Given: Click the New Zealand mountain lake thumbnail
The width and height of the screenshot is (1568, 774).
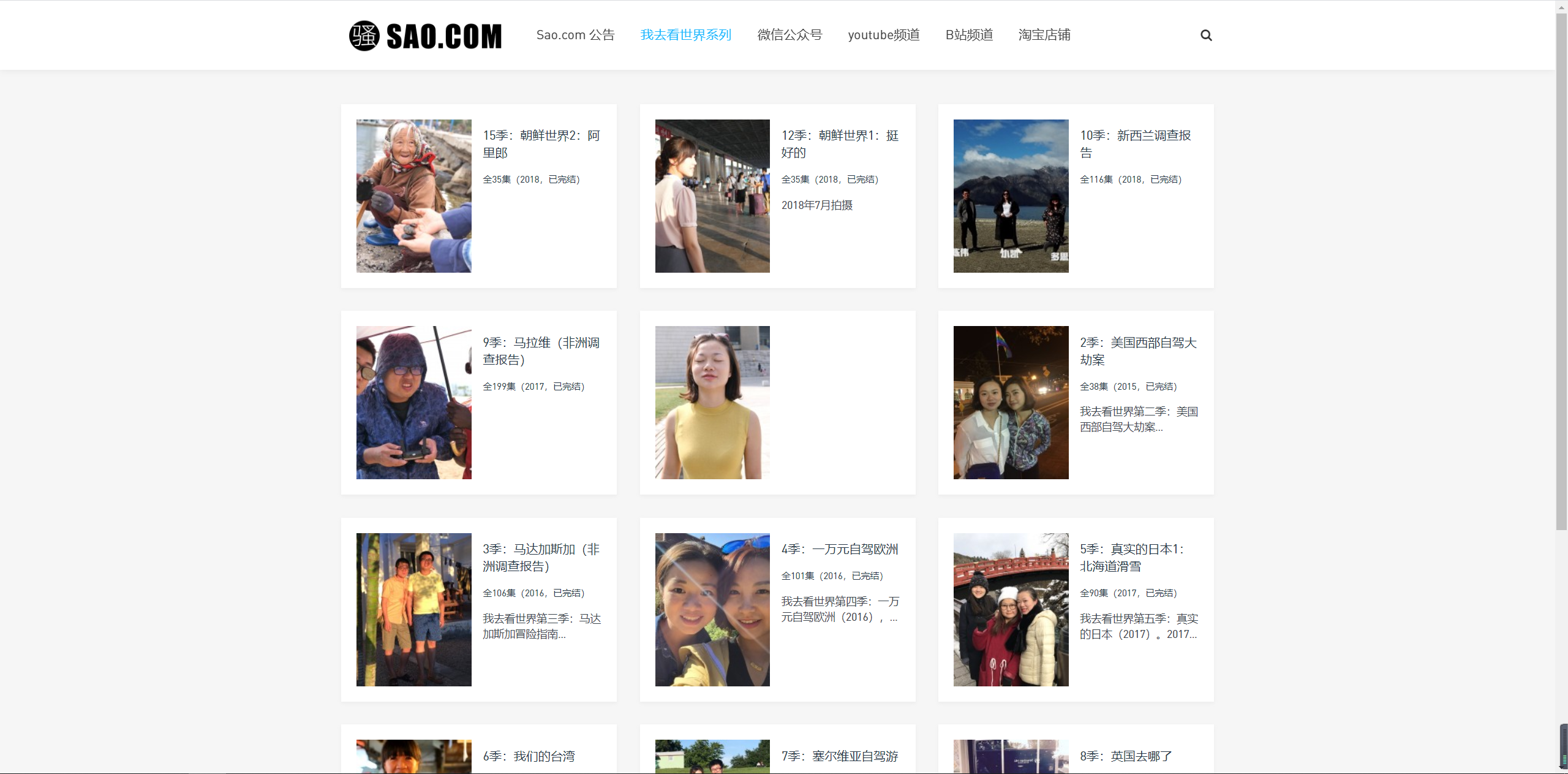Looking at the screenshot, I should click(1011, 196).
